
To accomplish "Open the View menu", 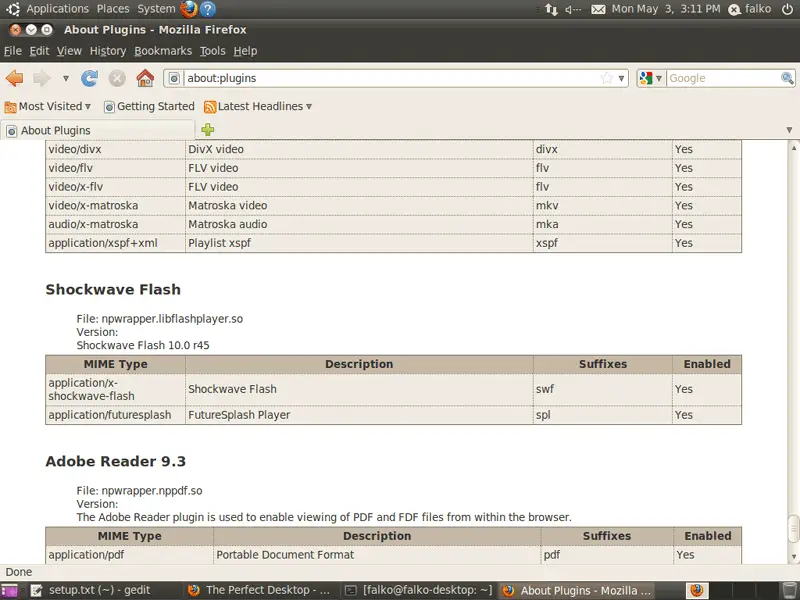I will coord(69,51).
